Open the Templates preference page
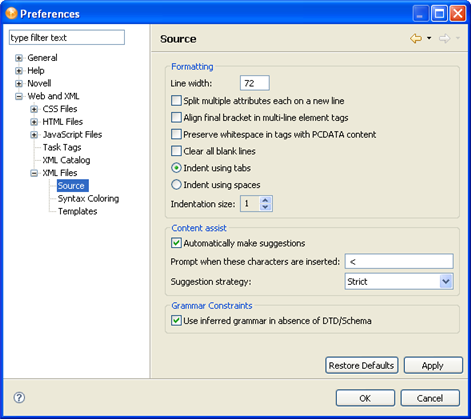Viewport: 471px width, 419px height. [x=77, y=211]
